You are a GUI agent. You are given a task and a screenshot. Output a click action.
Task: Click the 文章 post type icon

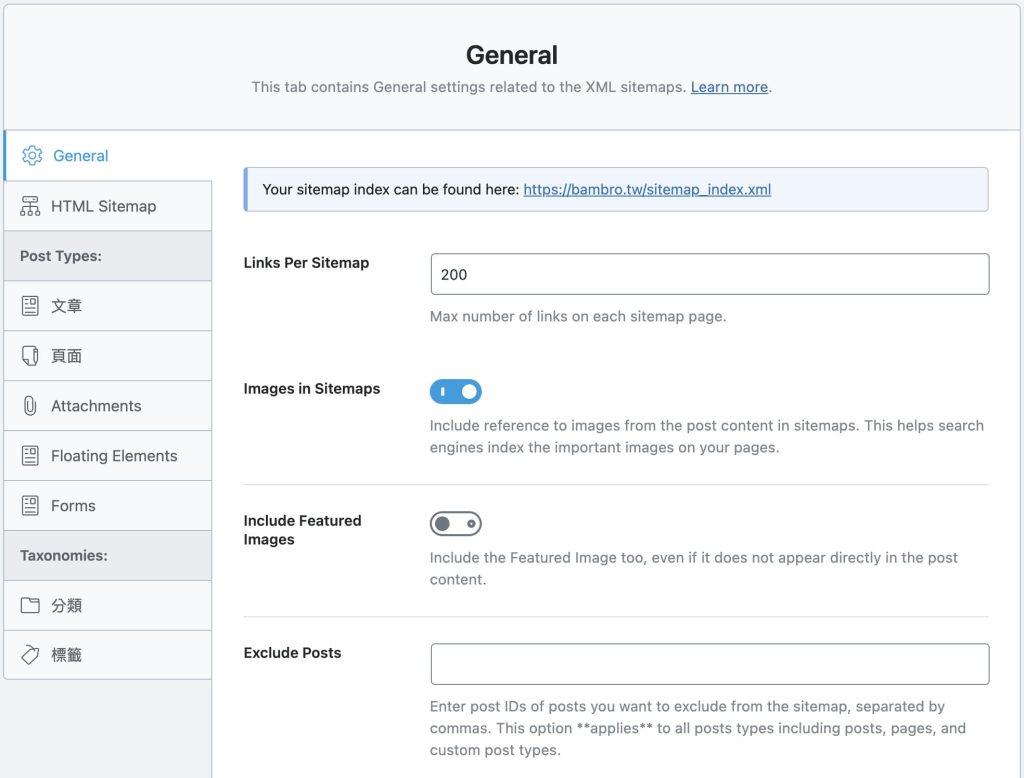(x=30, y=306)
